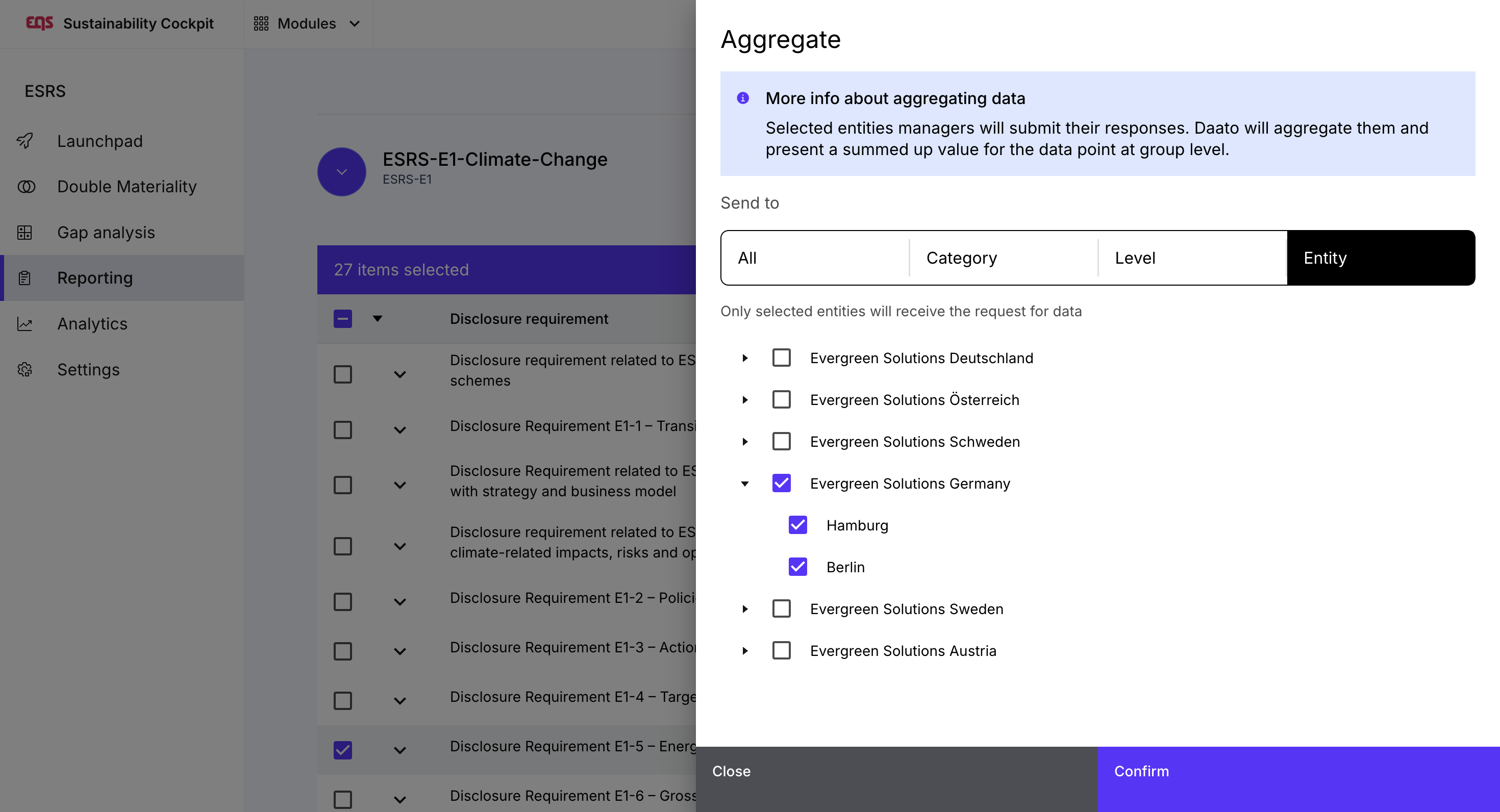Open Double Materiality circles icon
Screen dimensions: 1500x812
point(26,187)
